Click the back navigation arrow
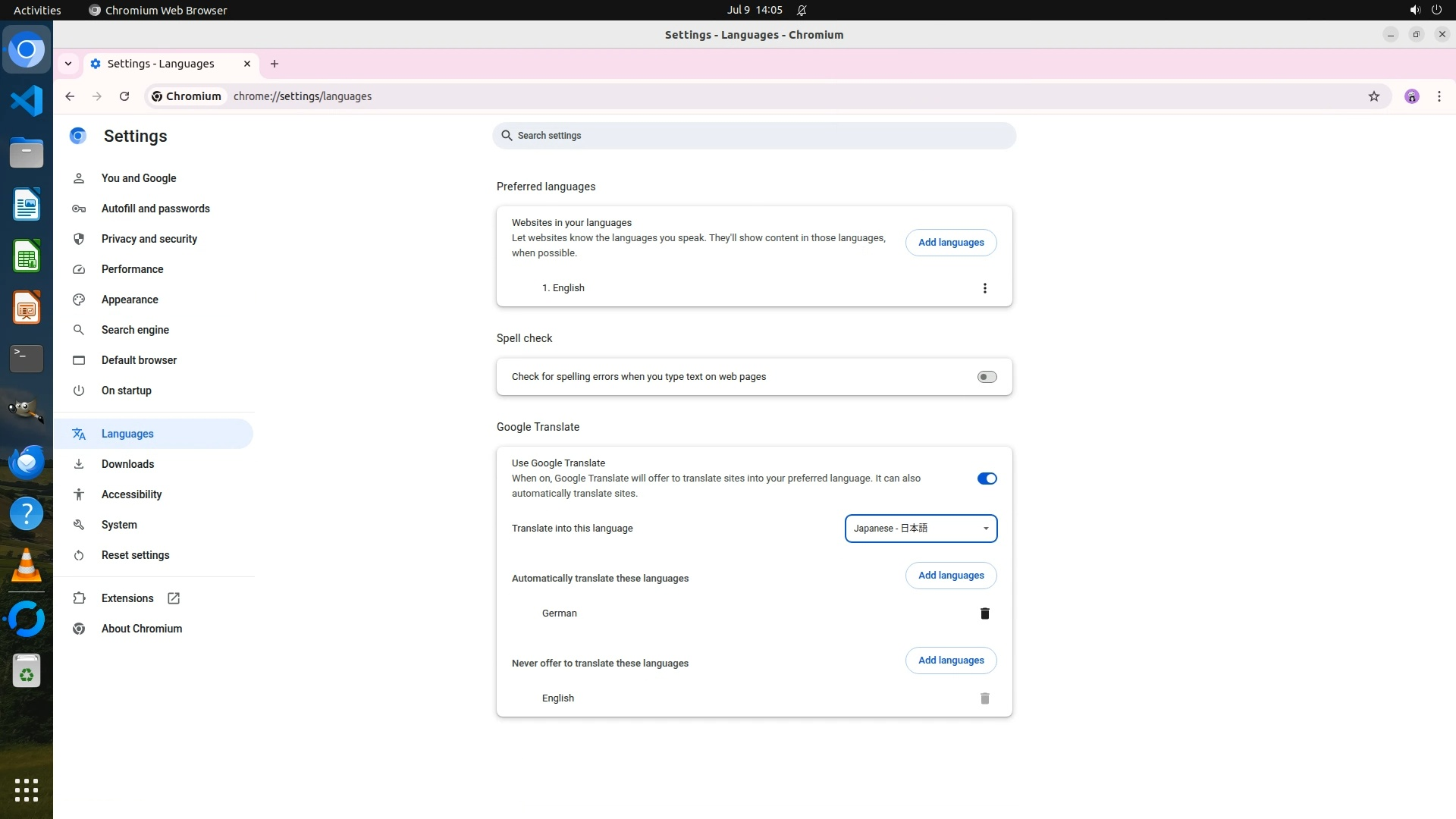This screenshot has width=1456, height=819. pos(70,96)
